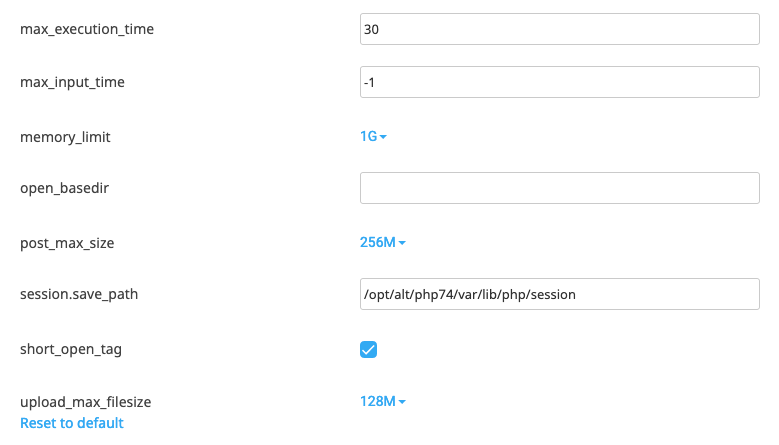Click the max_execution_time label

point(87,29)
